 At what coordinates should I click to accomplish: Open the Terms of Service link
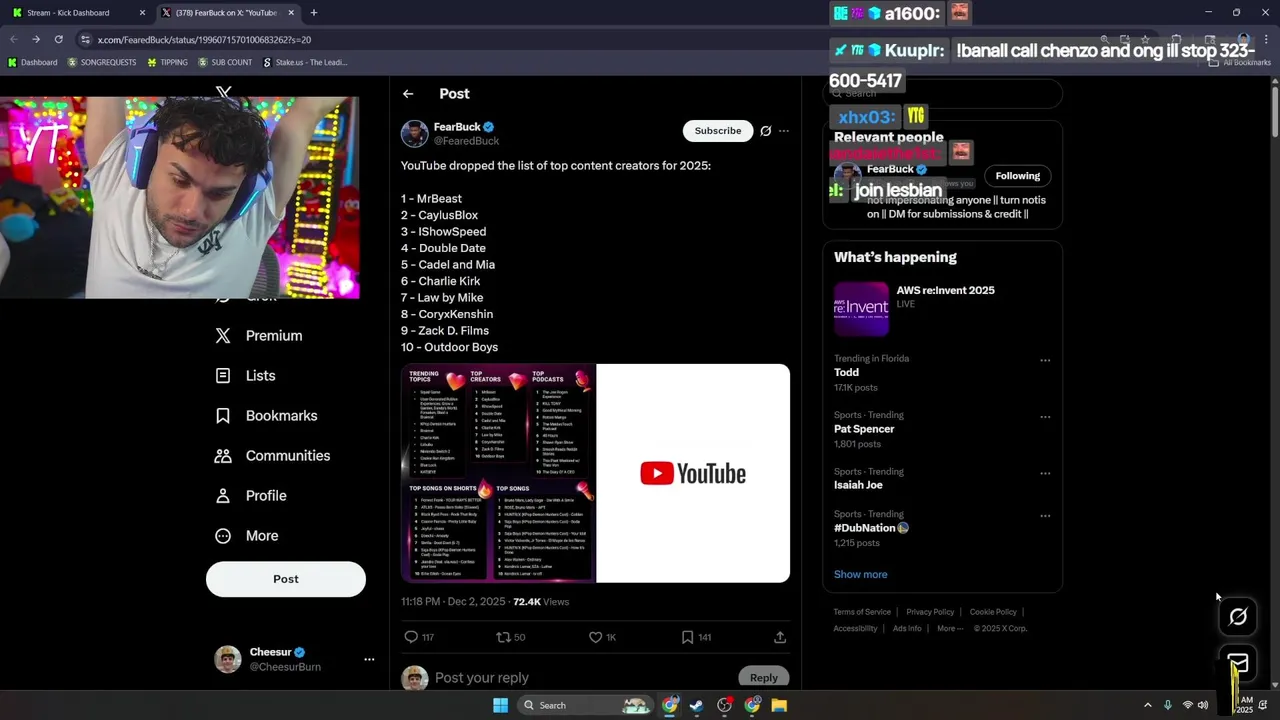click(x=862, y=612)
